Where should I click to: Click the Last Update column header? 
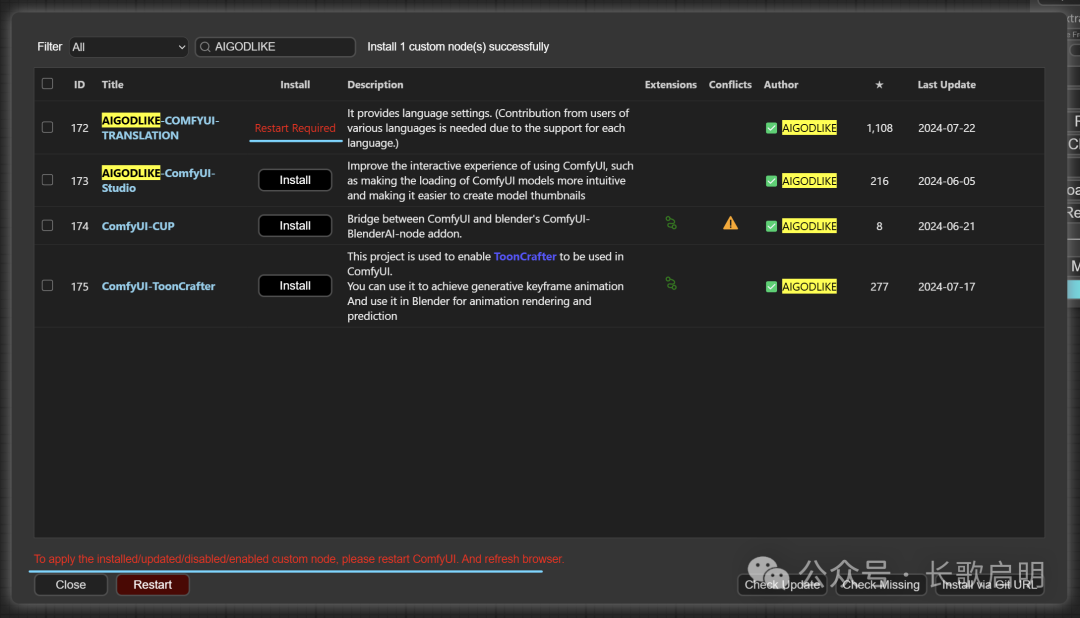pos(946,85)
